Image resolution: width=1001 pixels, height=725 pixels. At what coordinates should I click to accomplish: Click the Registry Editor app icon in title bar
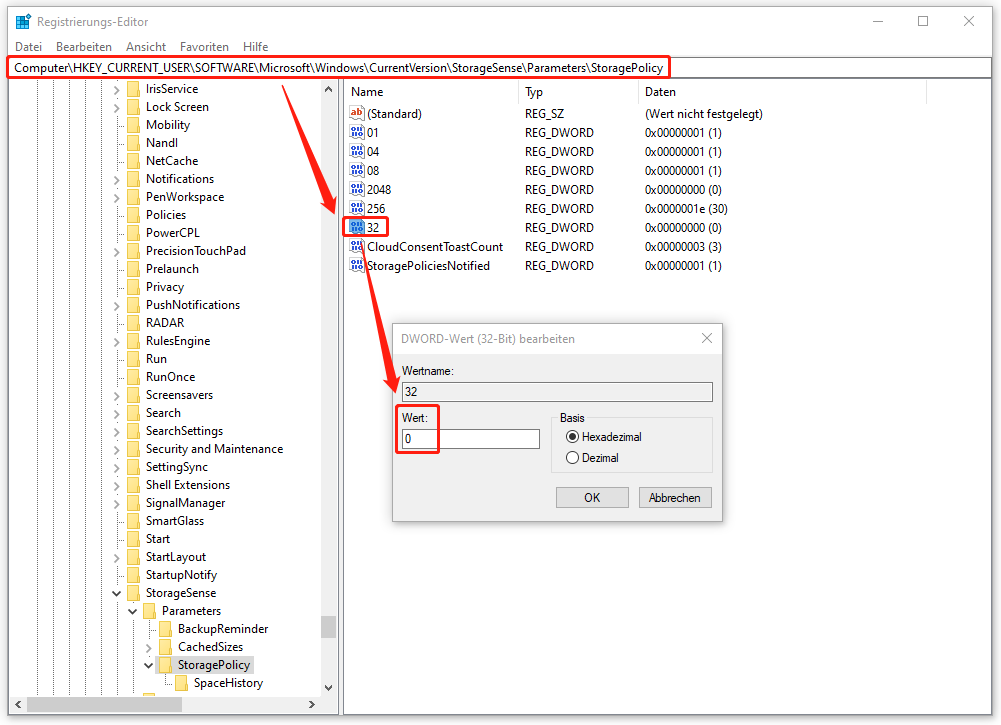pyautogui.click(x=23, y=21)
